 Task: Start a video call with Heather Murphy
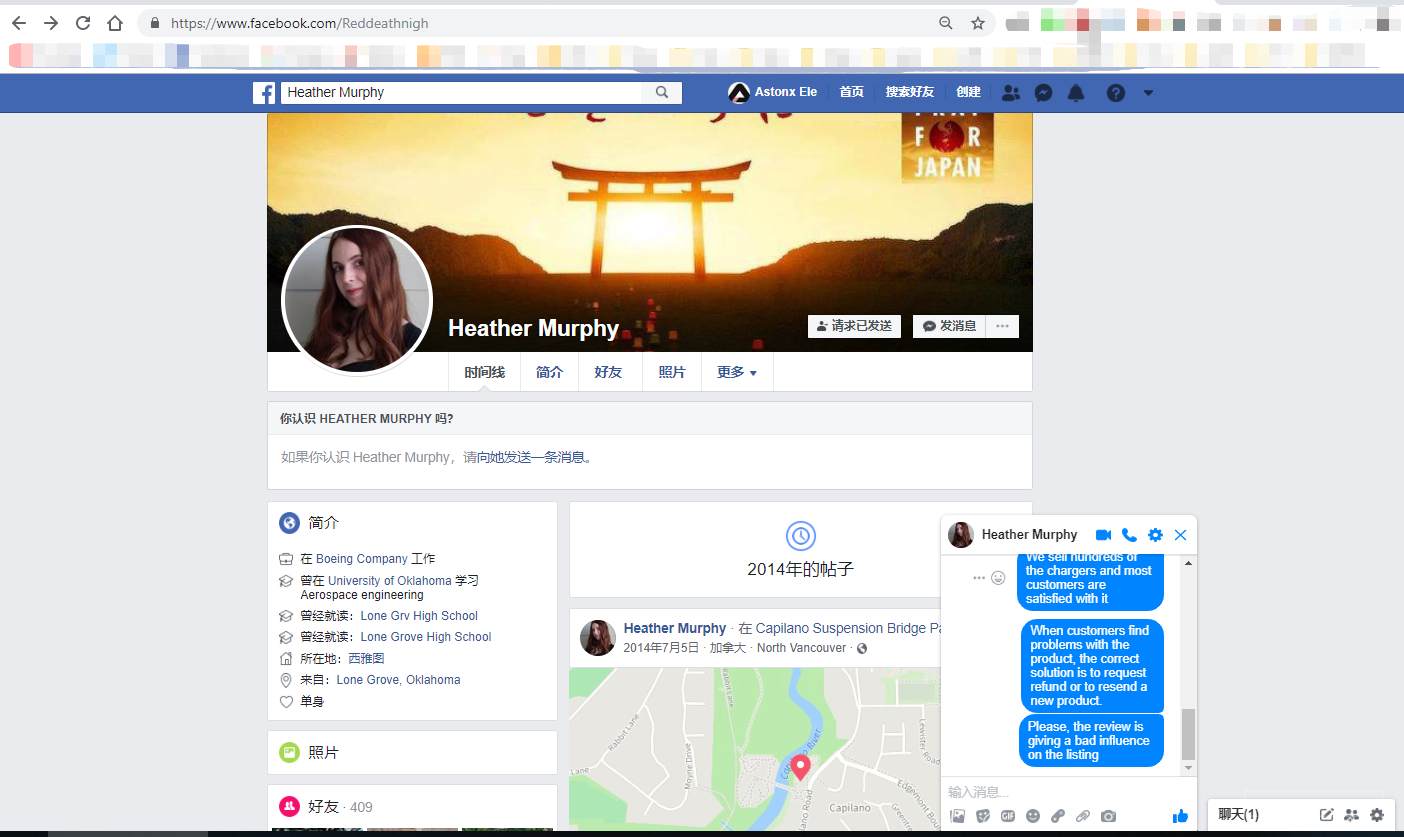pyautogui.click(x=1103, y=535)
